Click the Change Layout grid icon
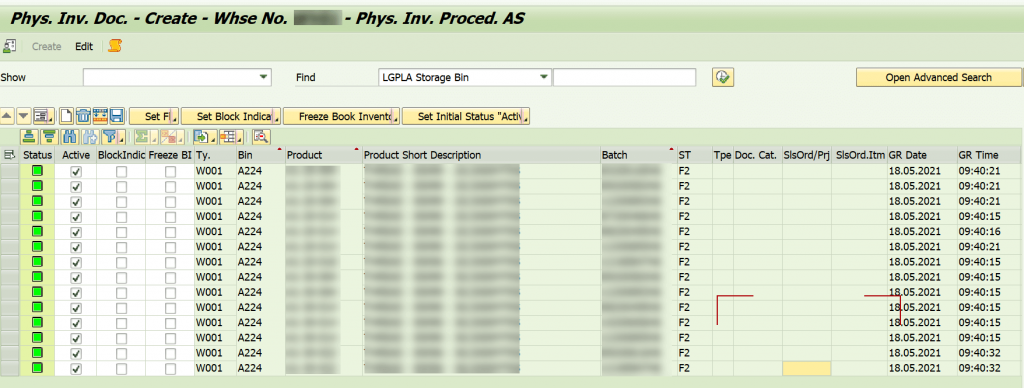The image size is (1024, 388). 231,137
